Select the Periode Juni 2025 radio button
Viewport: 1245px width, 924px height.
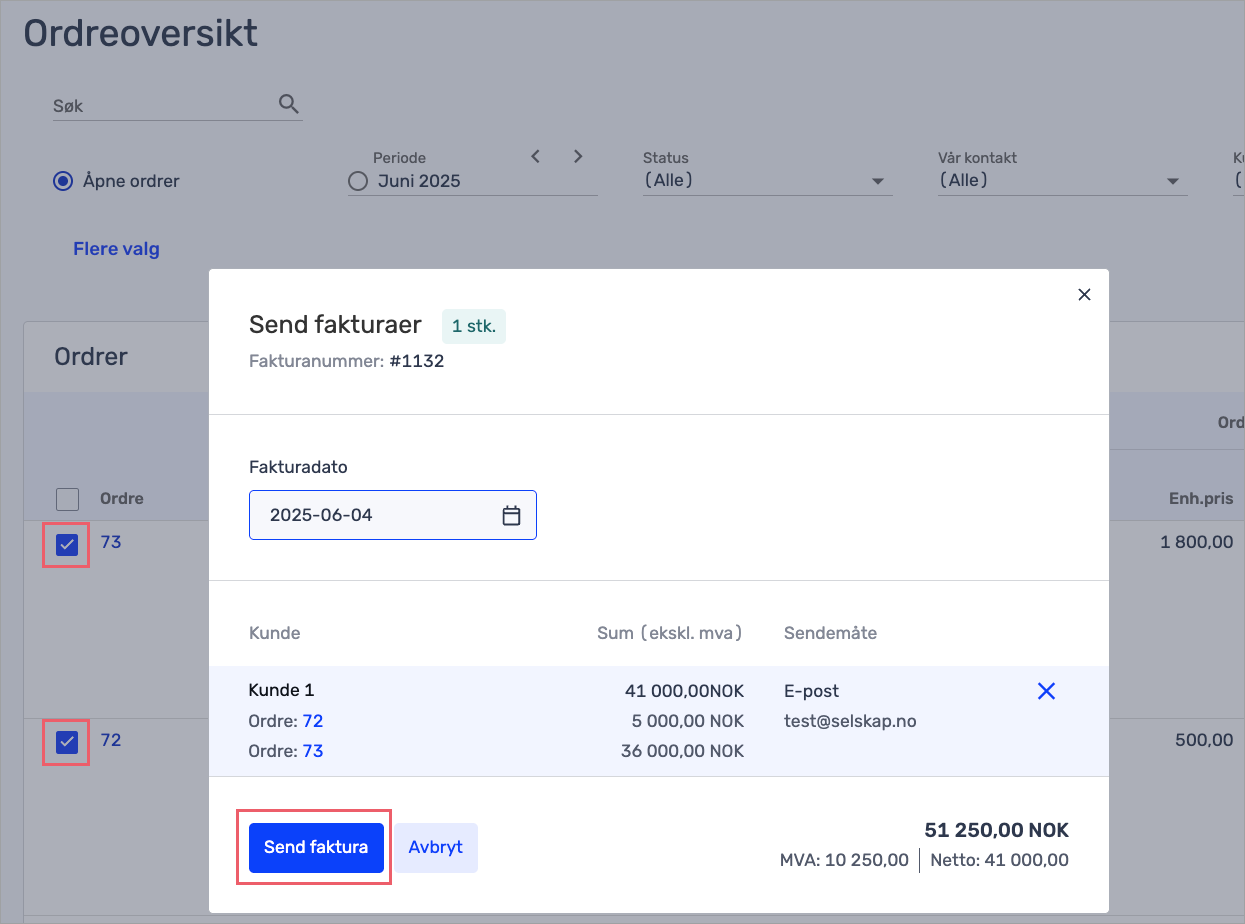tap(358, 182)
